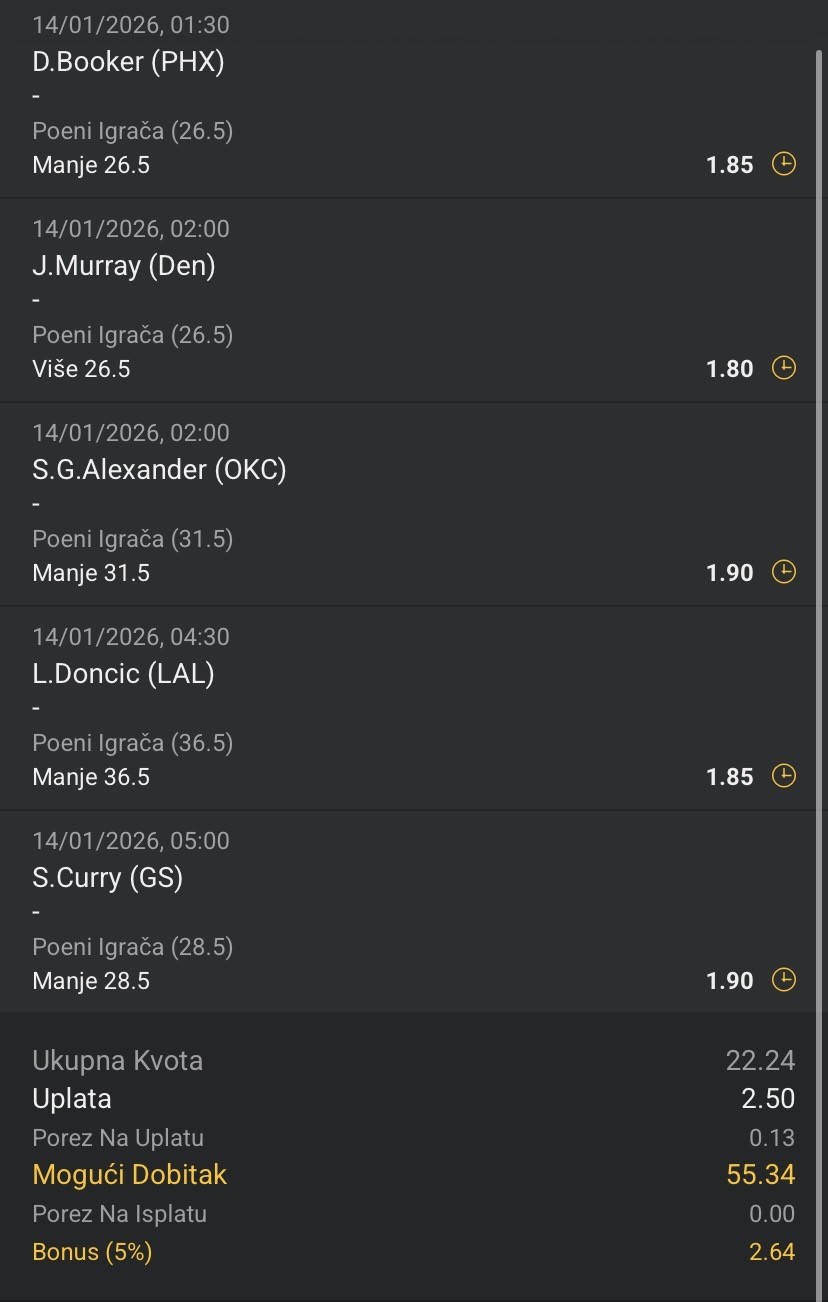The height and width of the screenshot is (1302, 828).
Task: Click the clock icon next to S.Curry
Action: point(784,980)
